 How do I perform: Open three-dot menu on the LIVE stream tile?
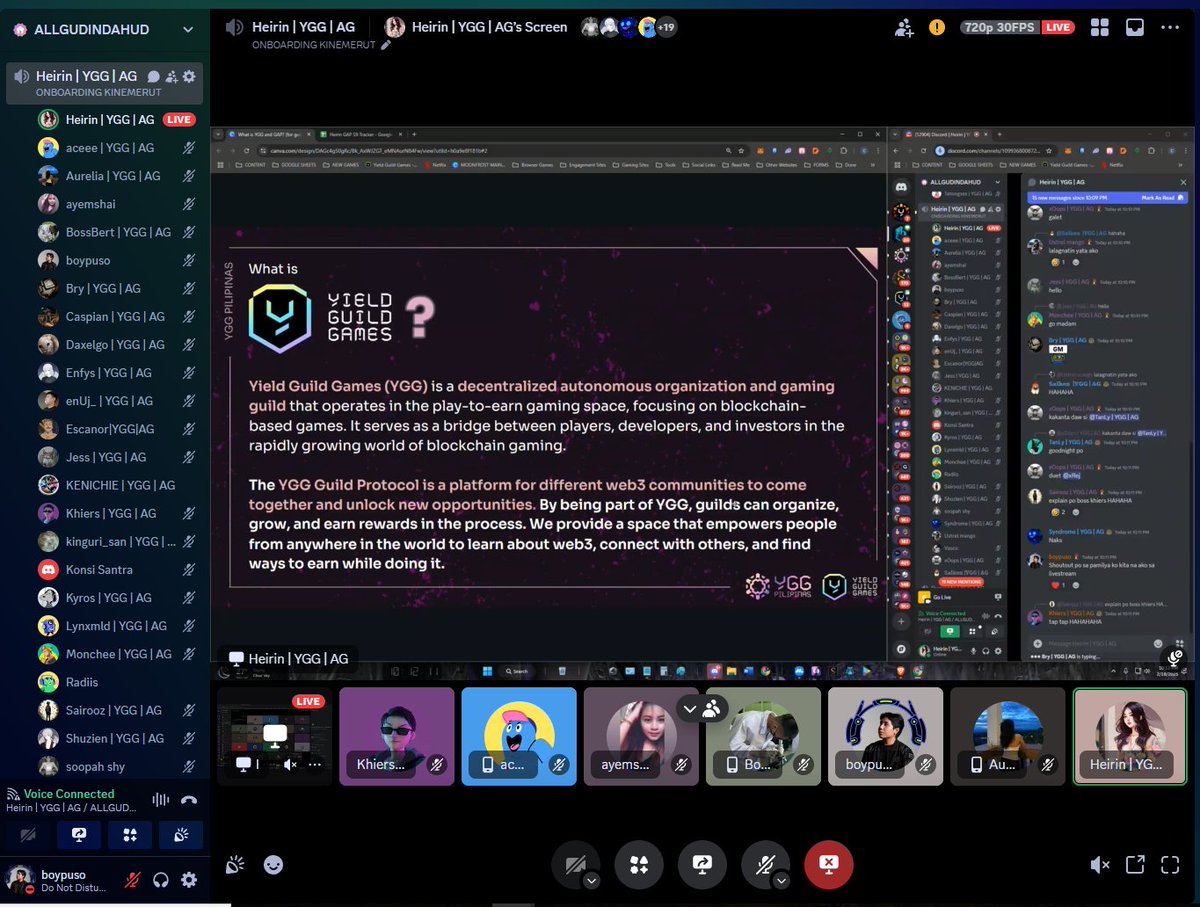(x=315, y=765)
